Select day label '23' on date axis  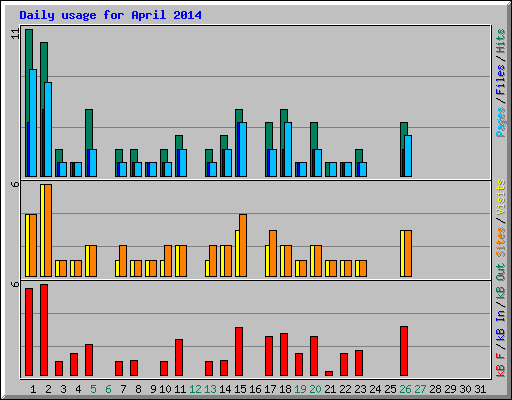(x=360, y=389)
